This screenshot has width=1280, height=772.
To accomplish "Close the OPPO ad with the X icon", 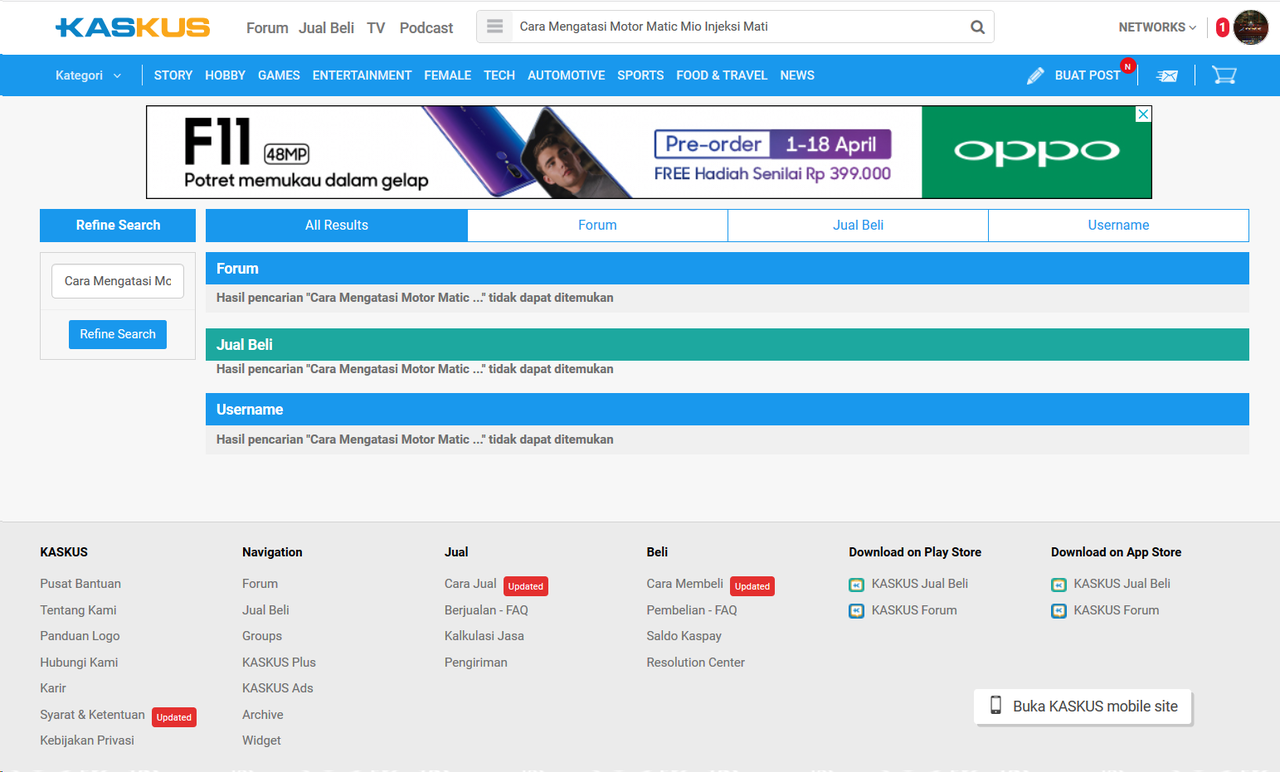I will (1144, 115).
